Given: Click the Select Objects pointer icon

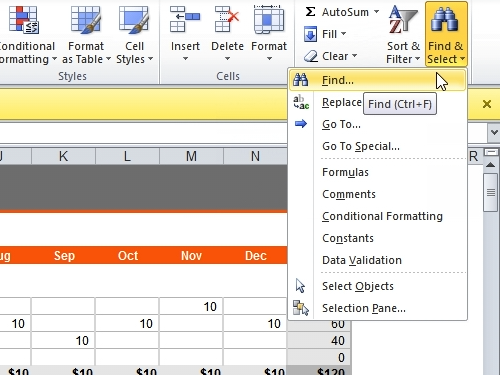Looking at the screenshot, I should pyautogui.click(x=300, y=286).
